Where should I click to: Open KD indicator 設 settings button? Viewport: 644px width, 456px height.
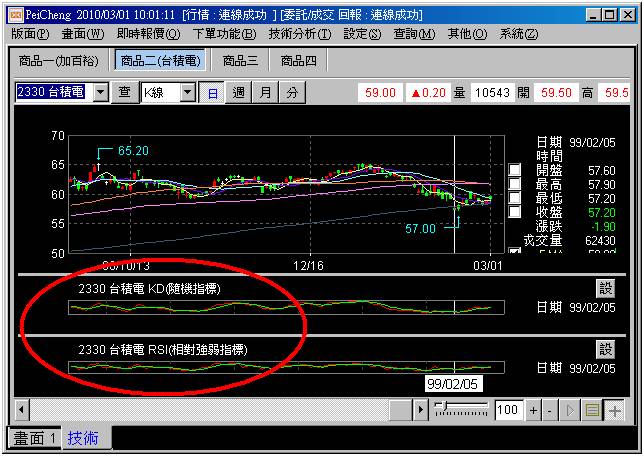click(606, 289)
